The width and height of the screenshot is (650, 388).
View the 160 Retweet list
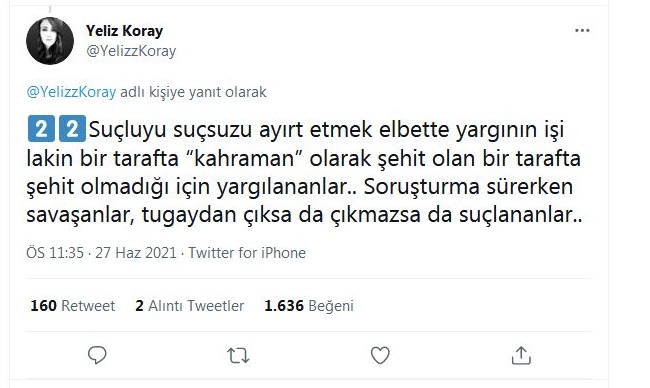click(x=73, y=306)
